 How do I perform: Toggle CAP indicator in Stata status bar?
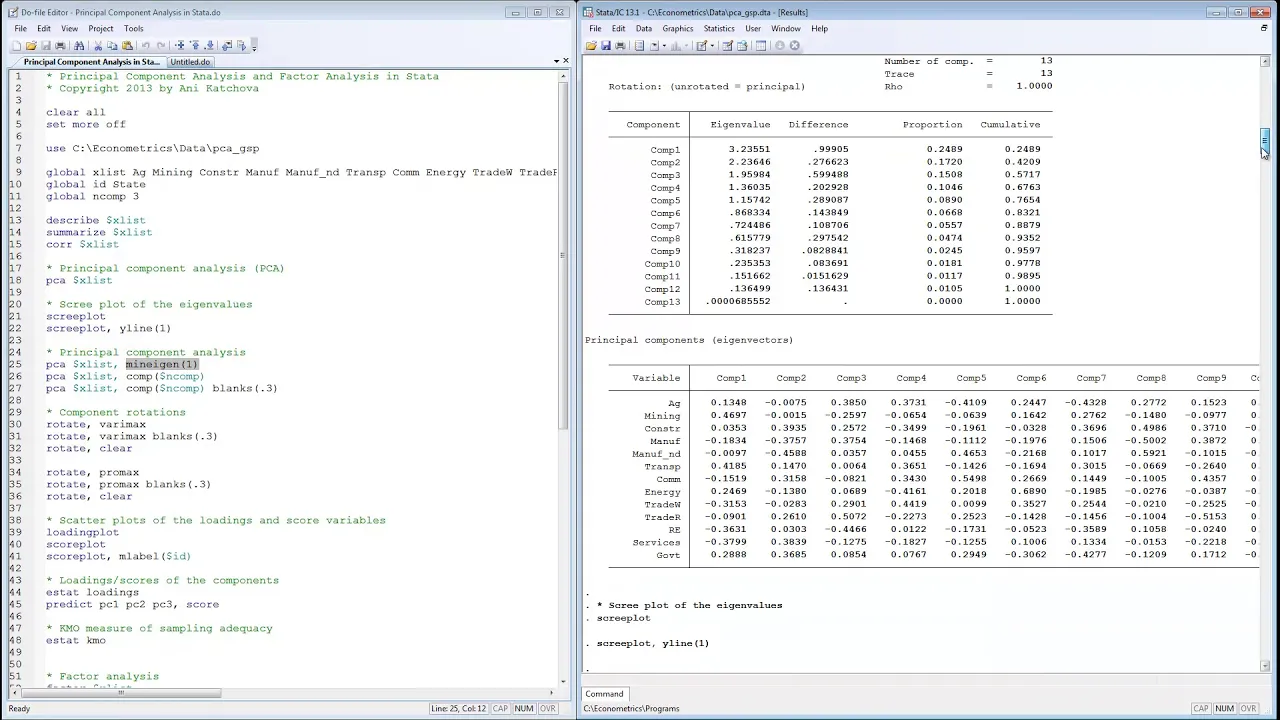1200,708
